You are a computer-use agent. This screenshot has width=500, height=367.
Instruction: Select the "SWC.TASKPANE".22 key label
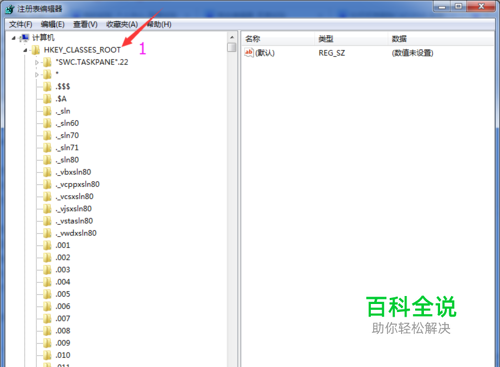point(92,62)
